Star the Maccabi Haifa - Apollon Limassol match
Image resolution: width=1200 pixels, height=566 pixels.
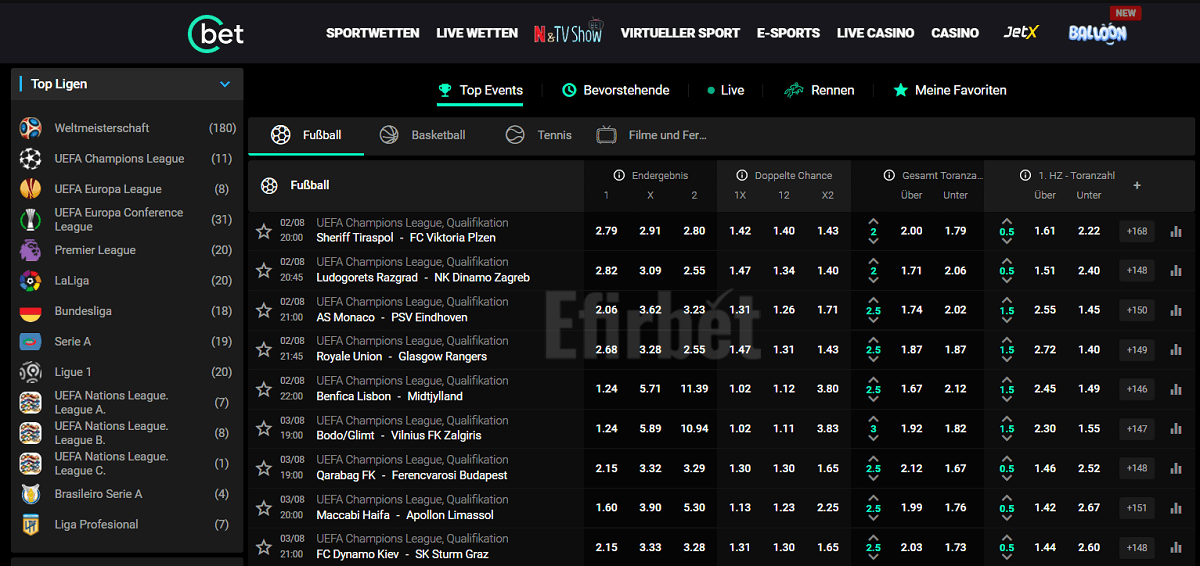pos(263,508)
